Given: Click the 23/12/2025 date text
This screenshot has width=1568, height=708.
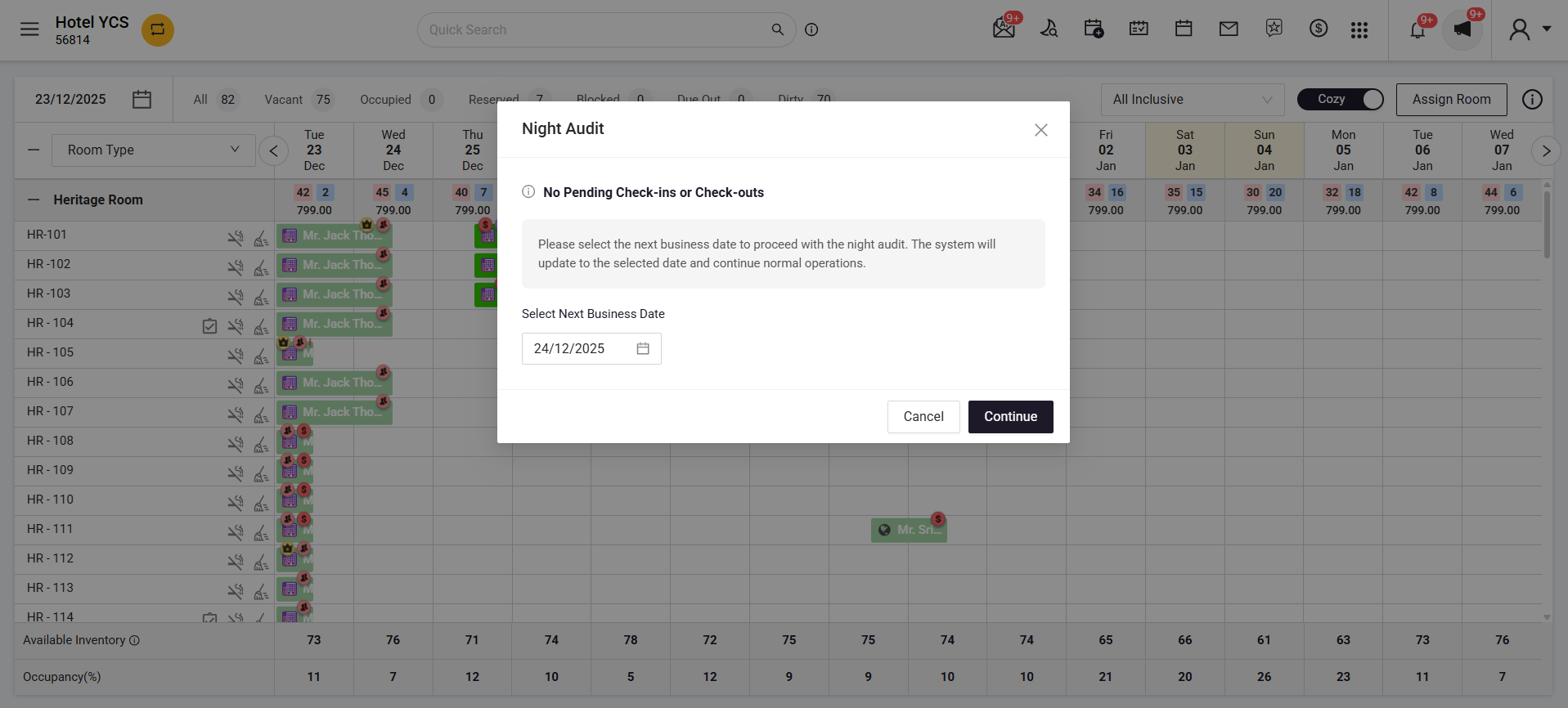Looking at the screenshot, I should click(x=70, y=99).
